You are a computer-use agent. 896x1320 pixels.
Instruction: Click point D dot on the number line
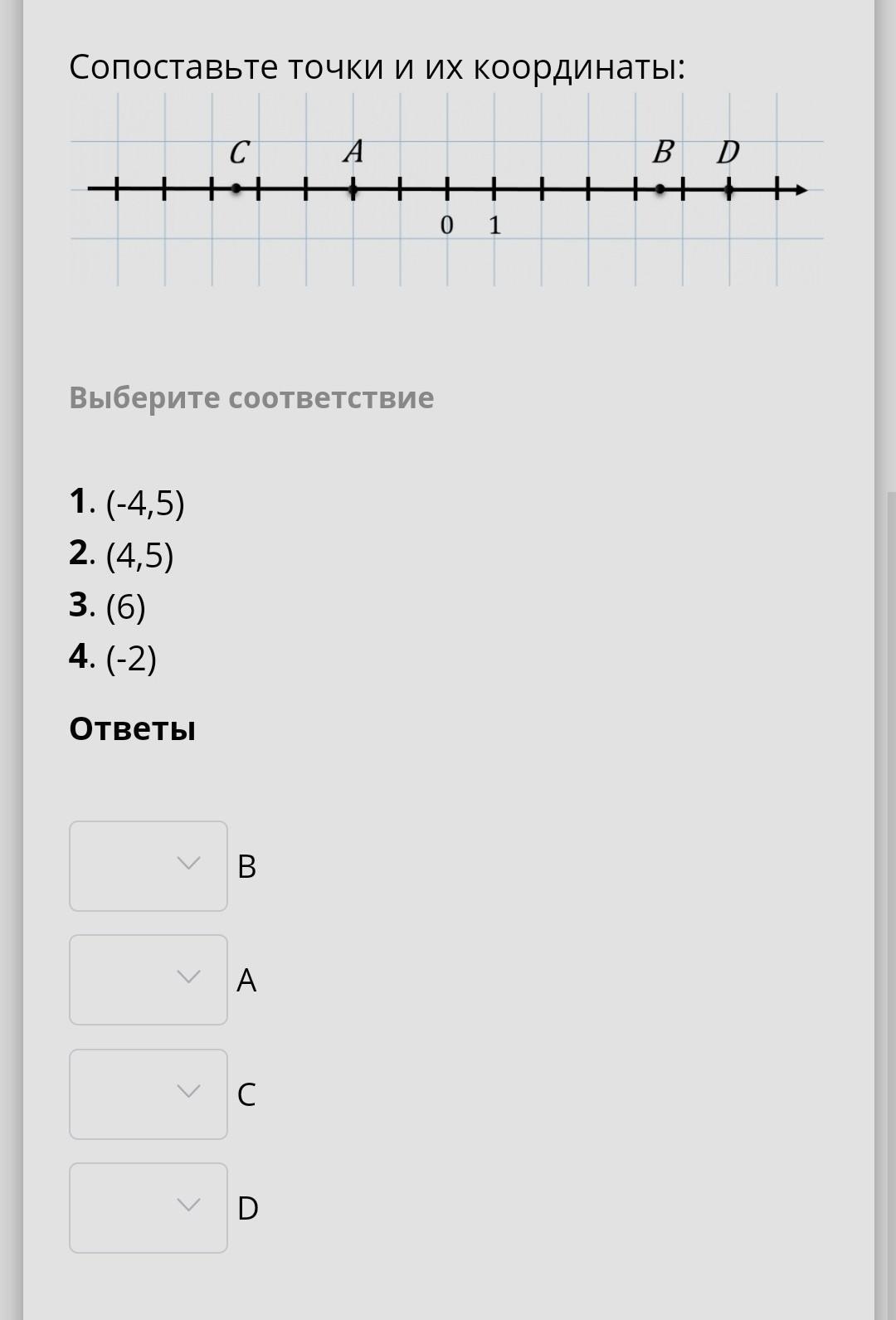coord(729,190)
